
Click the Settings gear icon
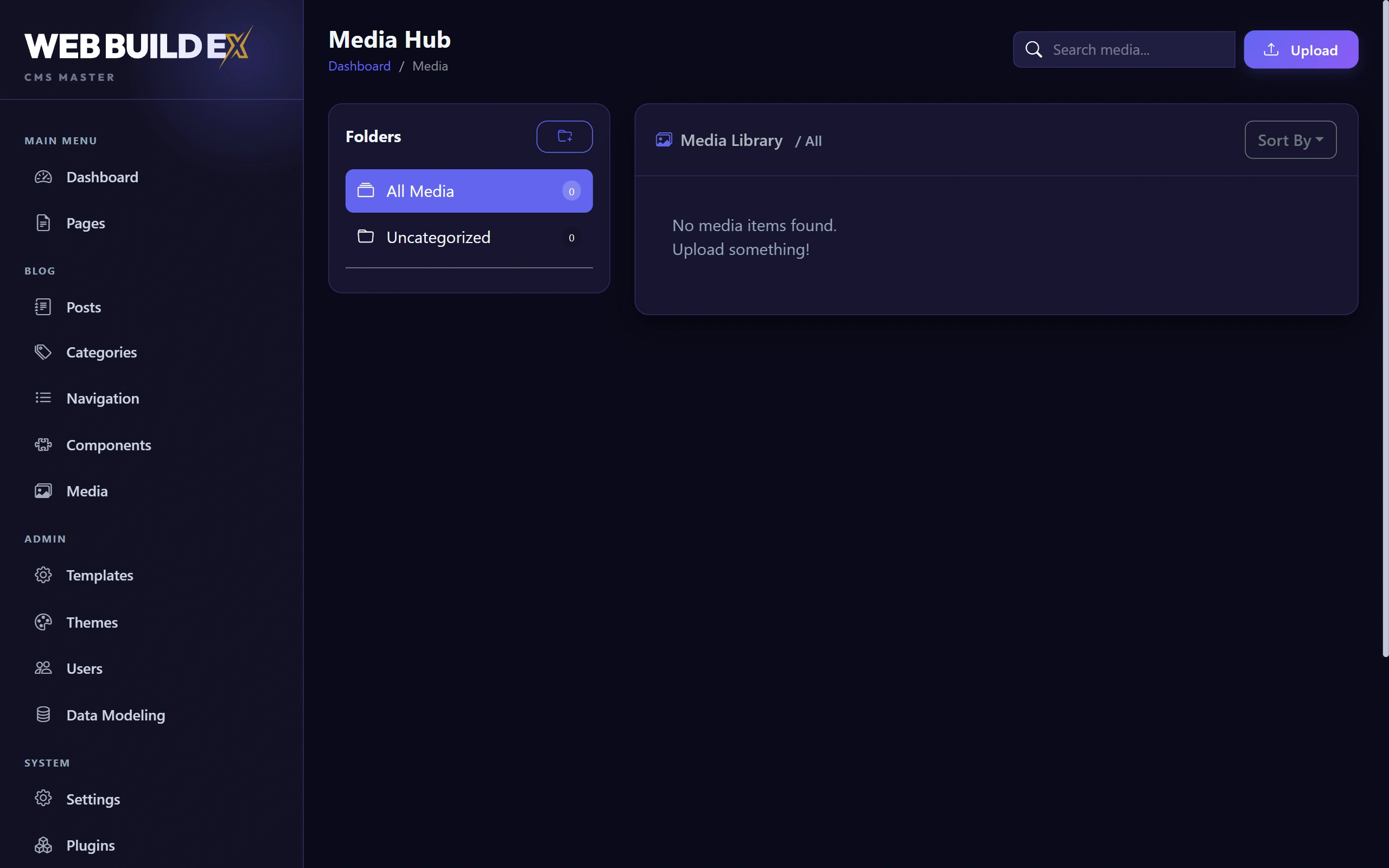43,799
